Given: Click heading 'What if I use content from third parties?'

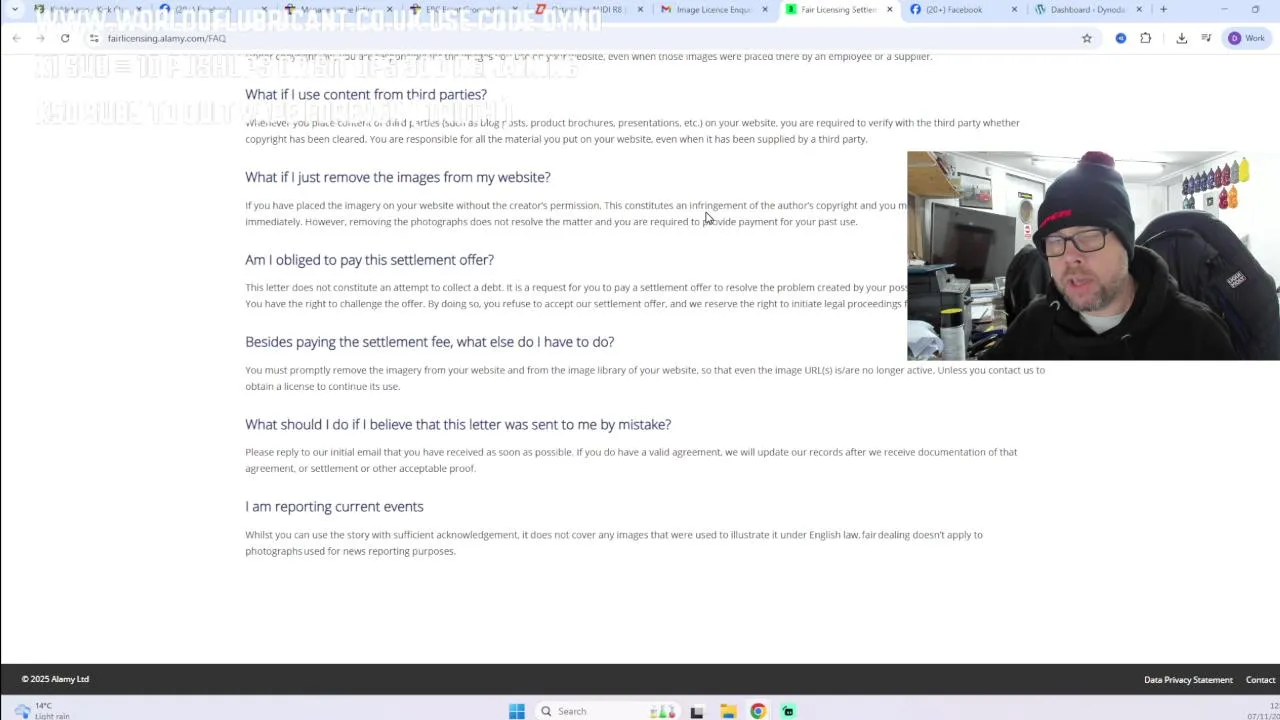Looking at the screenshot, I should [366, 94].
